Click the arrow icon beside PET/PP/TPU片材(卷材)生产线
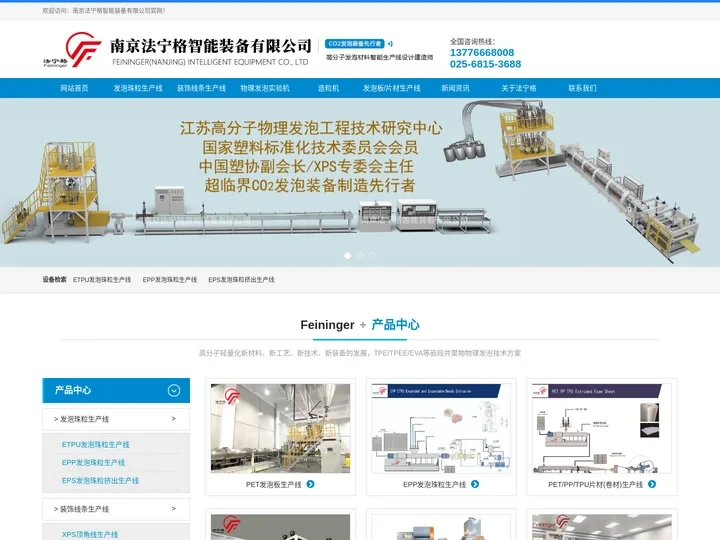The image size is (720, 540). point(652,484)
